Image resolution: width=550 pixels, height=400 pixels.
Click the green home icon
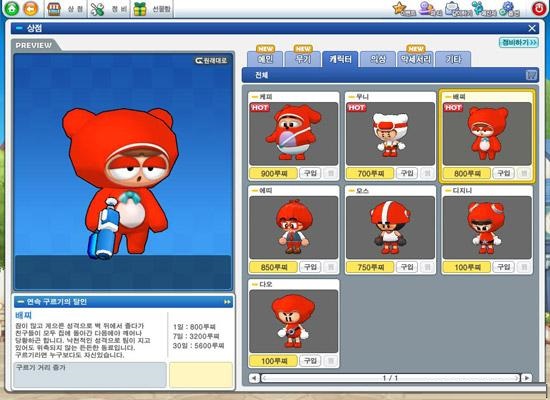[x=12, y=8]
